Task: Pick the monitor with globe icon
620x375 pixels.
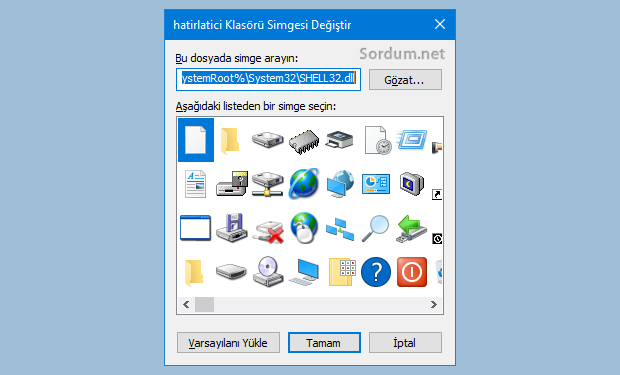Action: point(340,184)
